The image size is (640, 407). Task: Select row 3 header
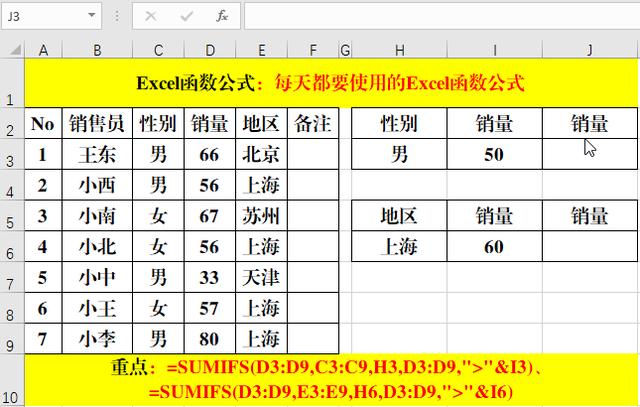(x=12, y=154)
